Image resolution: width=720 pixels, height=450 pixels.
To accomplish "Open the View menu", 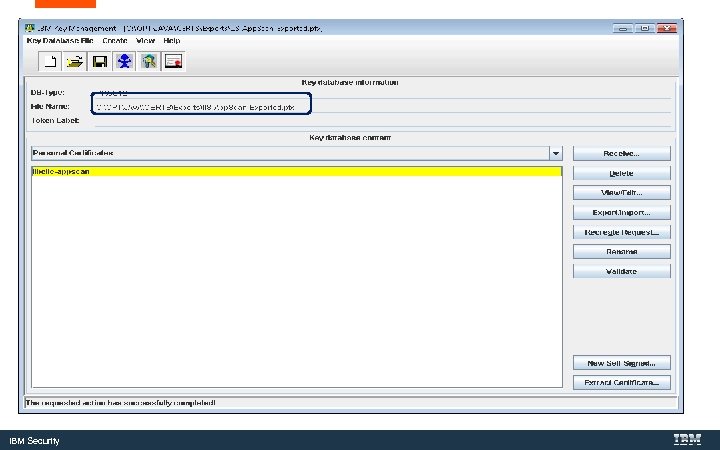I will pos(146,40).
